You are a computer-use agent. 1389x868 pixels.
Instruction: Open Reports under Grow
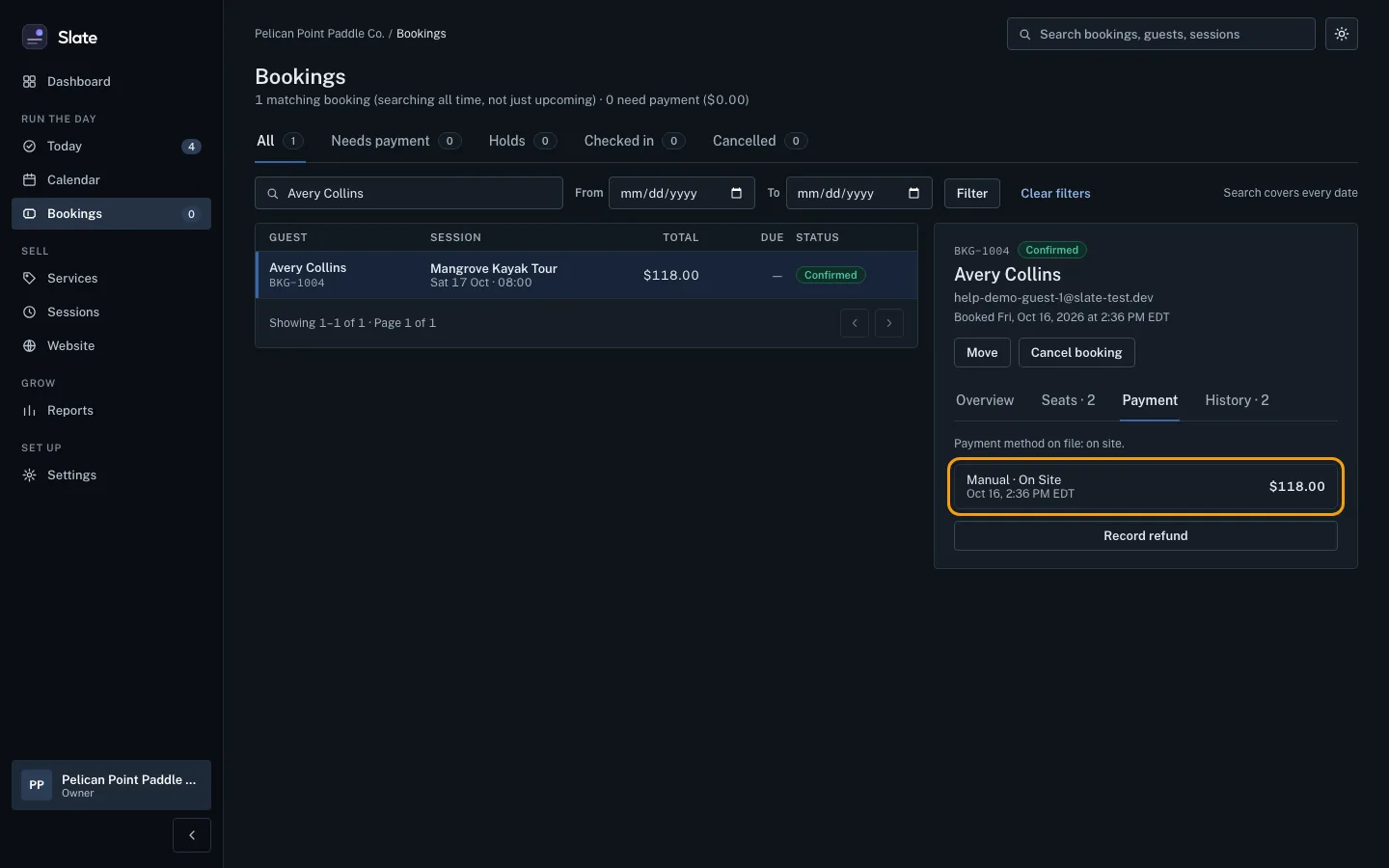(111, 411)
